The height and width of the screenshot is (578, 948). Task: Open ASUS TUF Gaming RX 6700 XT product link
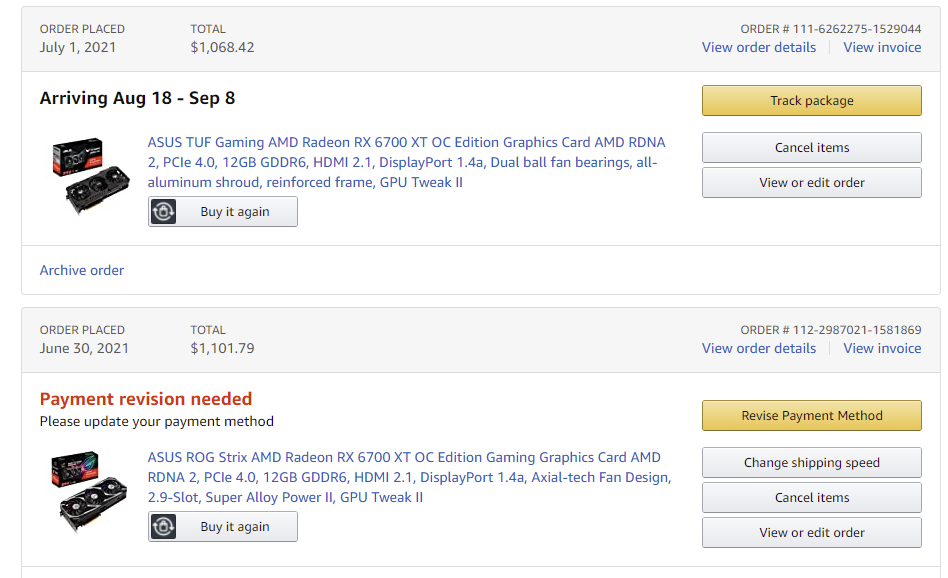(x=406, y=162)
